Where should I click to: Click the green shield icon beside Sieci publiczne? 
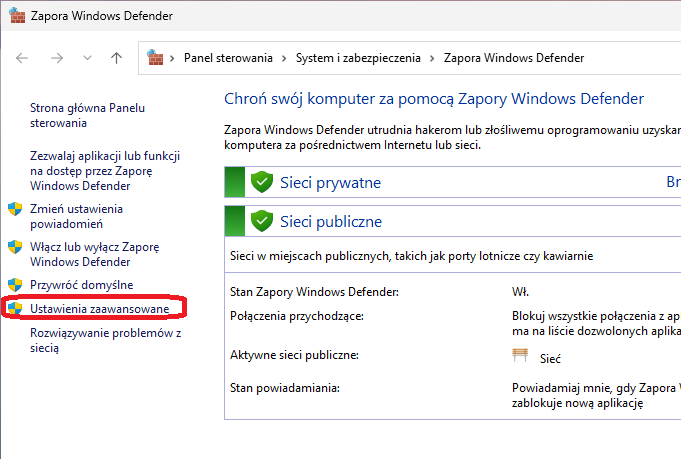coord(262,221)
